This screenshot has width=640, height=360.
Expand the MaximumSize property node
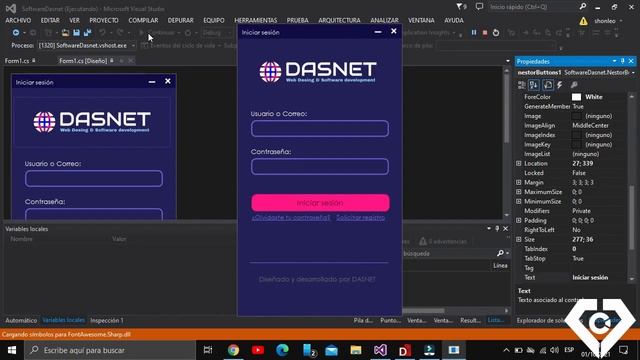pos(519,192)
